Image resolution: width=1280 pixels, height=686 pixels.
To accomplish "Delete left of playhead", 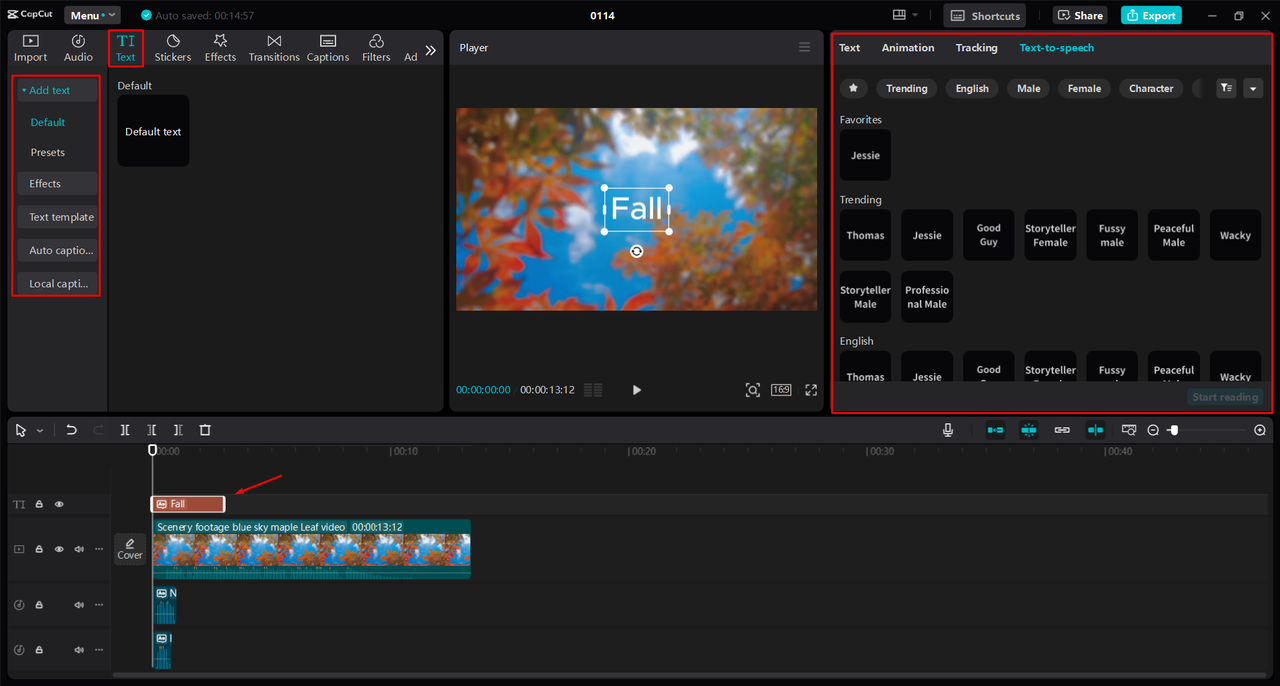I will tap(151, 430).
